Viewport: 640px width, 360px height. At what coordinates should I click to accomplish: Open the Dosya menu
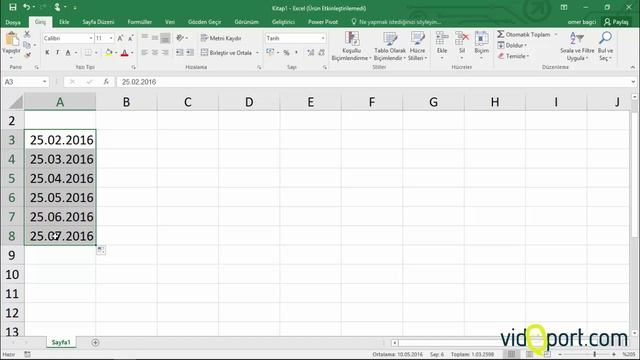13,22
